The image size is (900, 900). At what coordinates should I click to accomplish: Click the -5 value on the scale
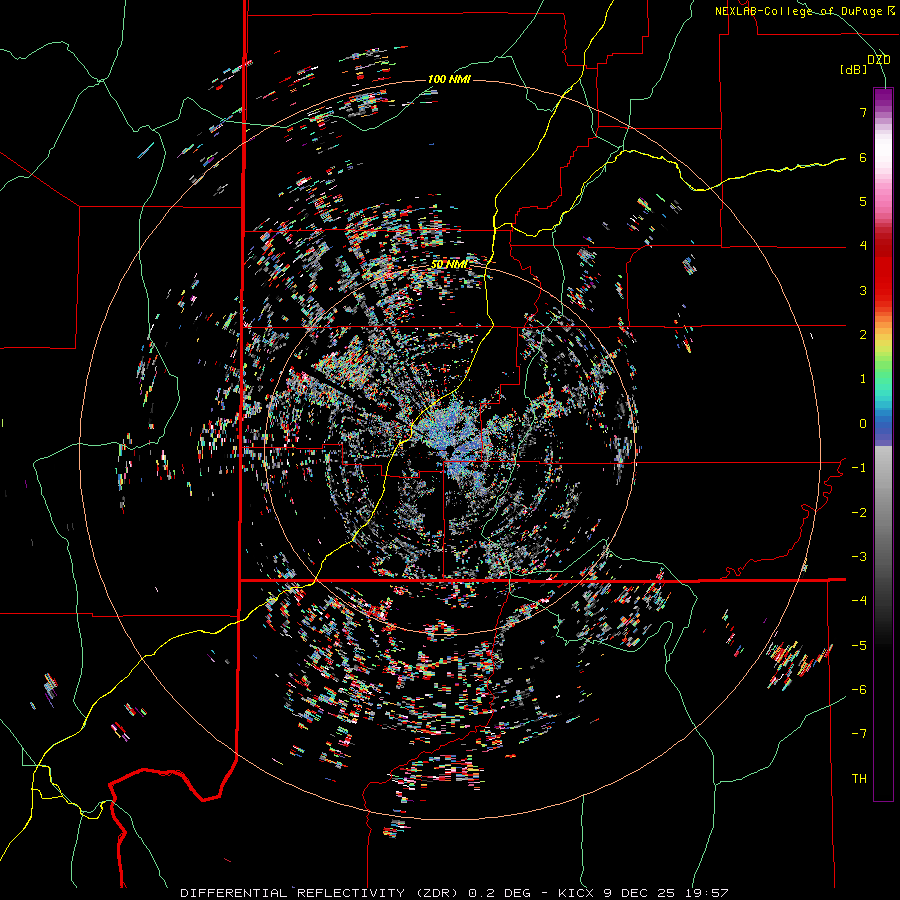pos(859,646)
